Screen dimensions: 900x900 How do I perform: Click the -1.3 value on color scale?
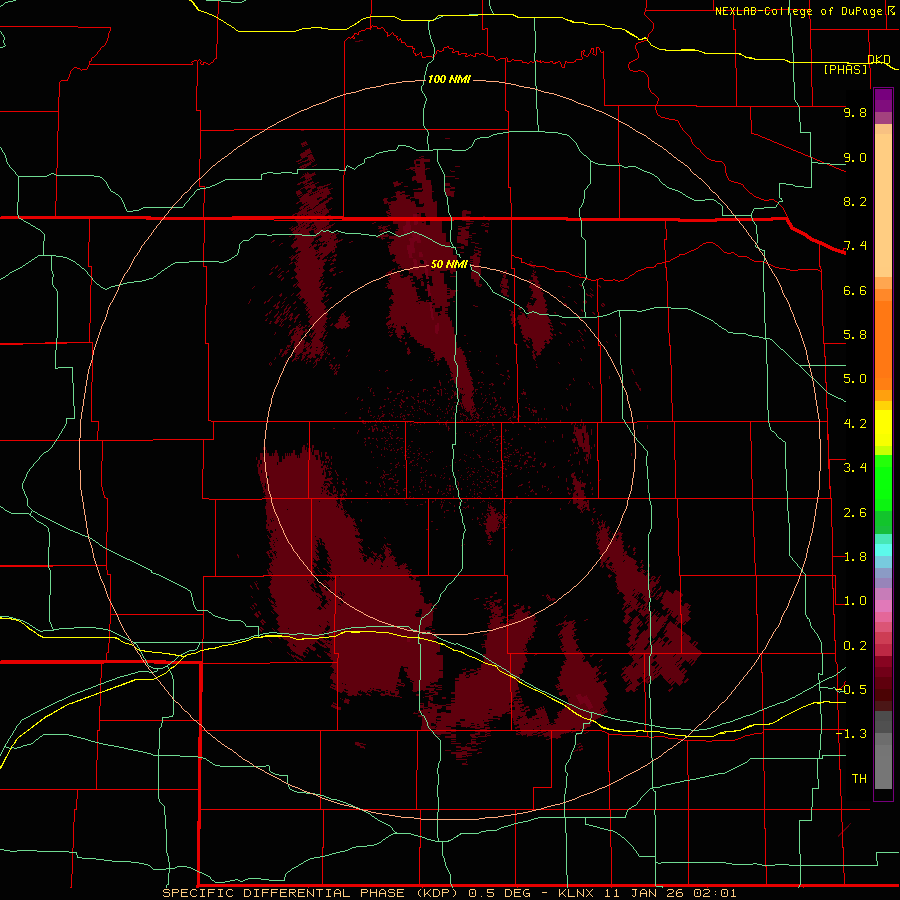point(852,734)
